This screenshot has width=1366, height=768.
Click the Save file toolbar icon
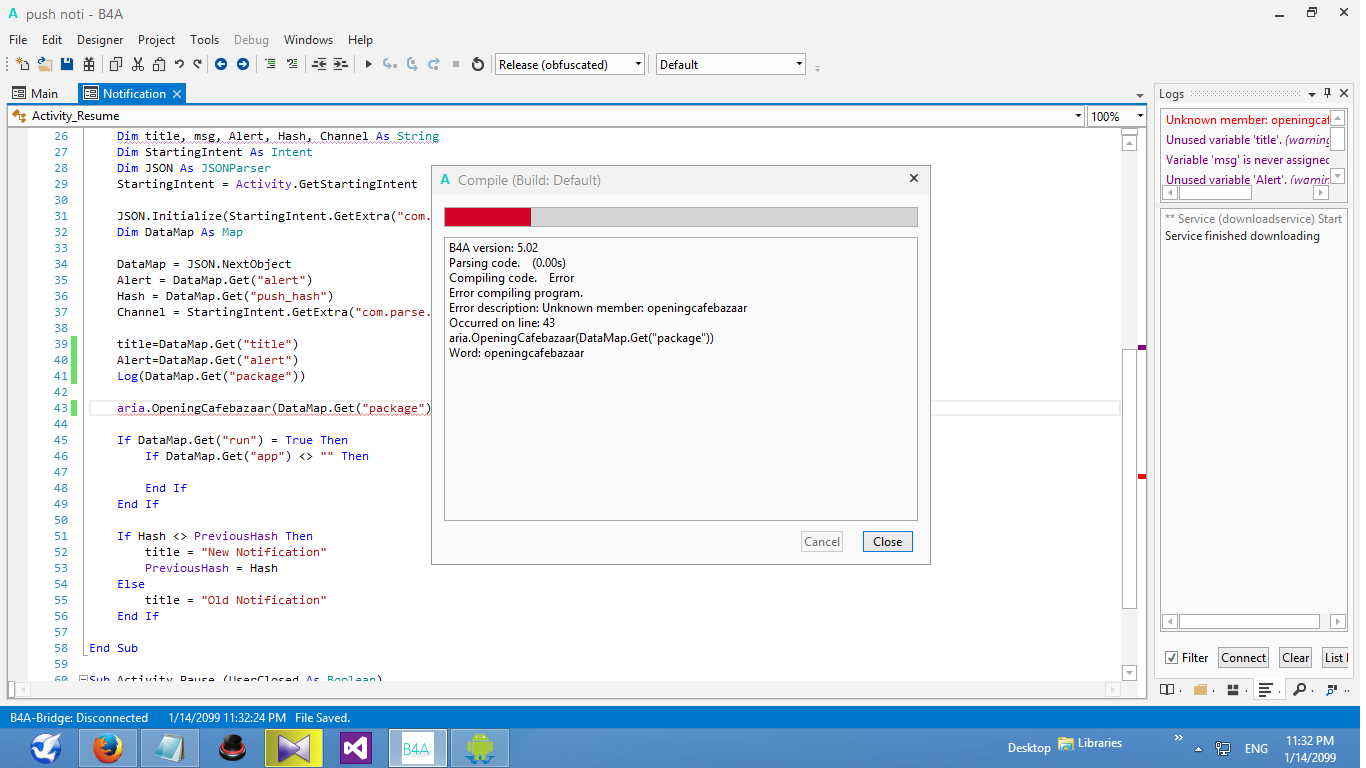(x=67, y=64)
